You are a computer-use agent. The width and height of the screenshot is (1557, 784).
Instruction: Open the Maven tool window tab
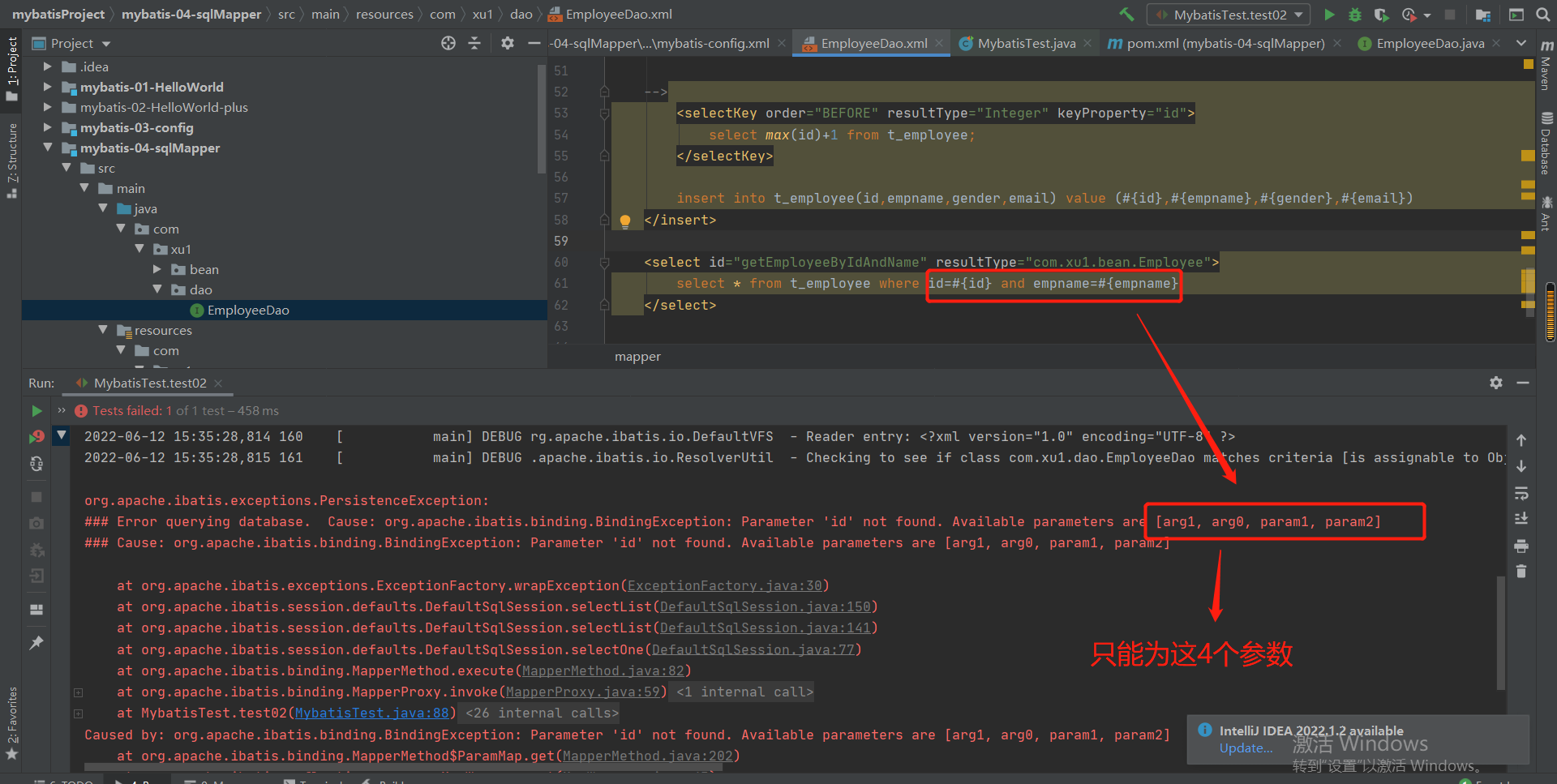1546,65
